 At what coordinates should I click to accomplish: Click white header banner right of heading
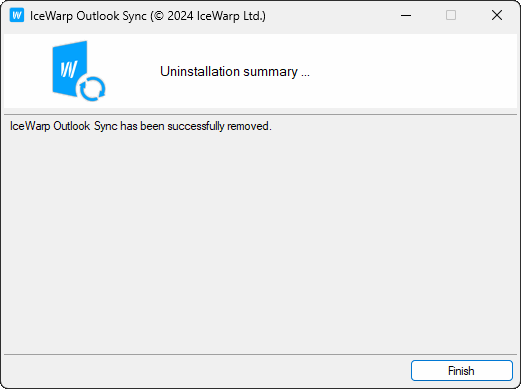tap(413, 71)
